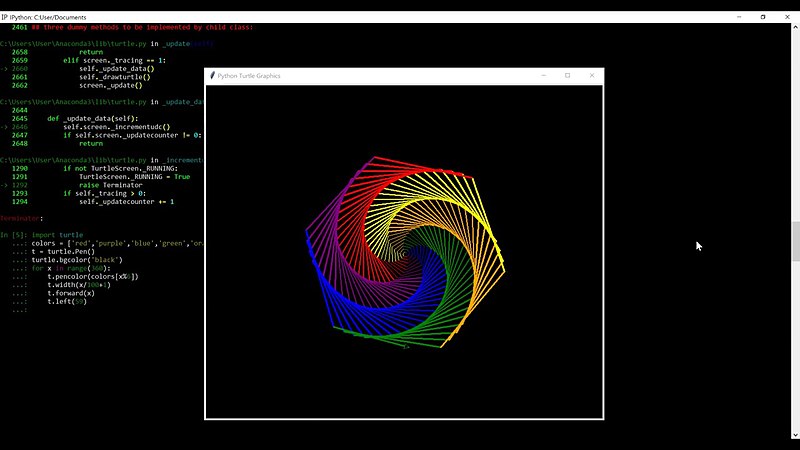Close the Python Turtle Graphics window
Image resolution: width=800 pixels, height=450 pixels.
click(592, 76)
